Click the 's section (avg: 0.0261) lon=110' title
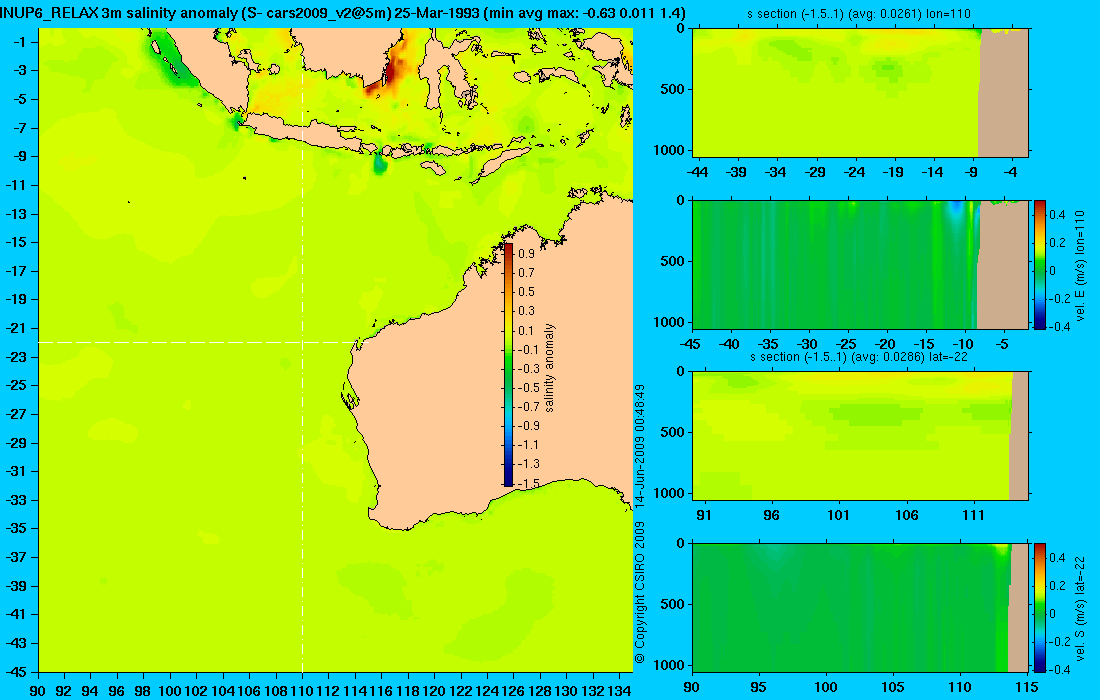This screenshot has height=700, width=1100. click(x=859, y=13)
